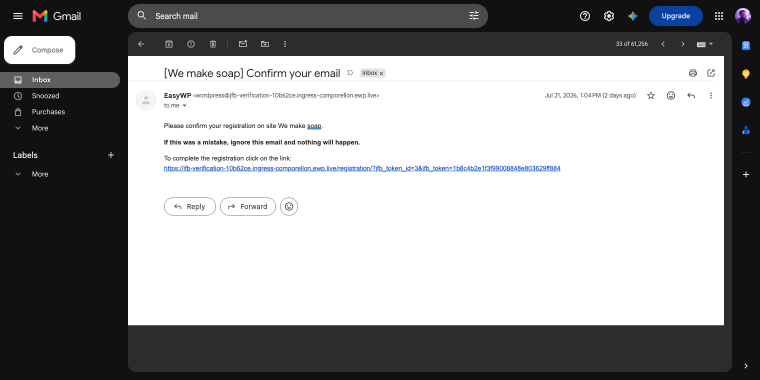The height and width of the screenshot is (380, 760).
Task: Click the Forward button
Action: (248, 206)
